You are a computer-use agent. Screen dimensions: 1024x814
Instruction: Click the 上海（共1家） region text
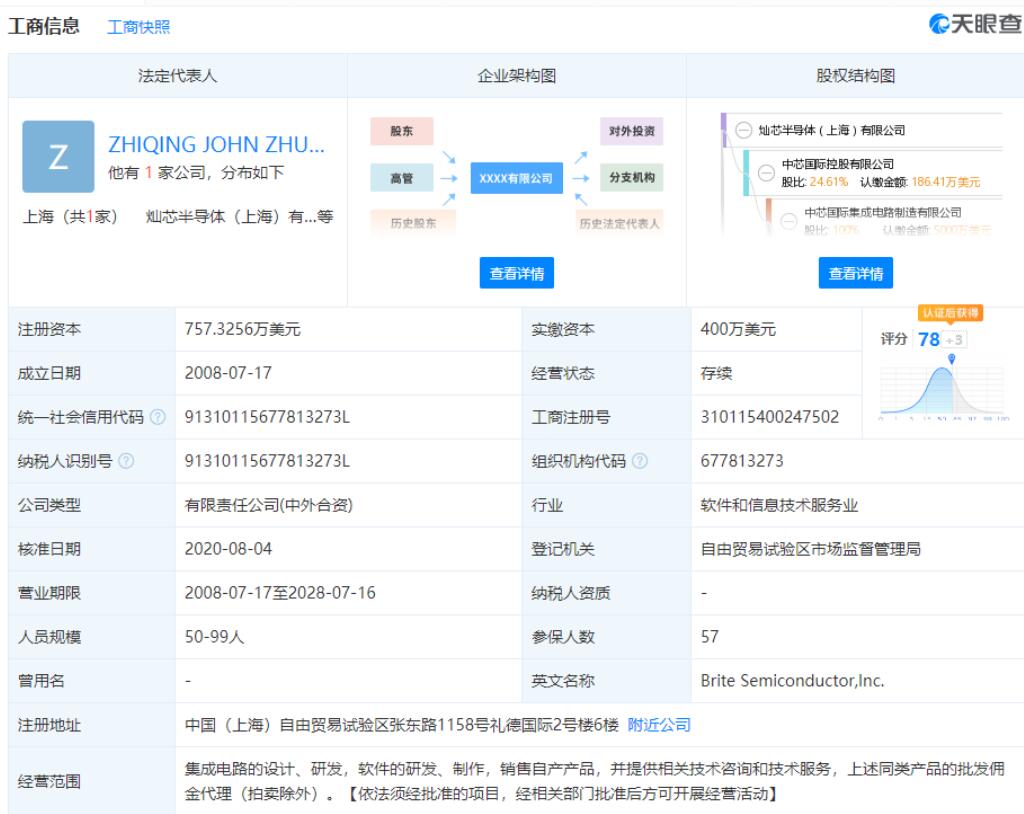70,216
